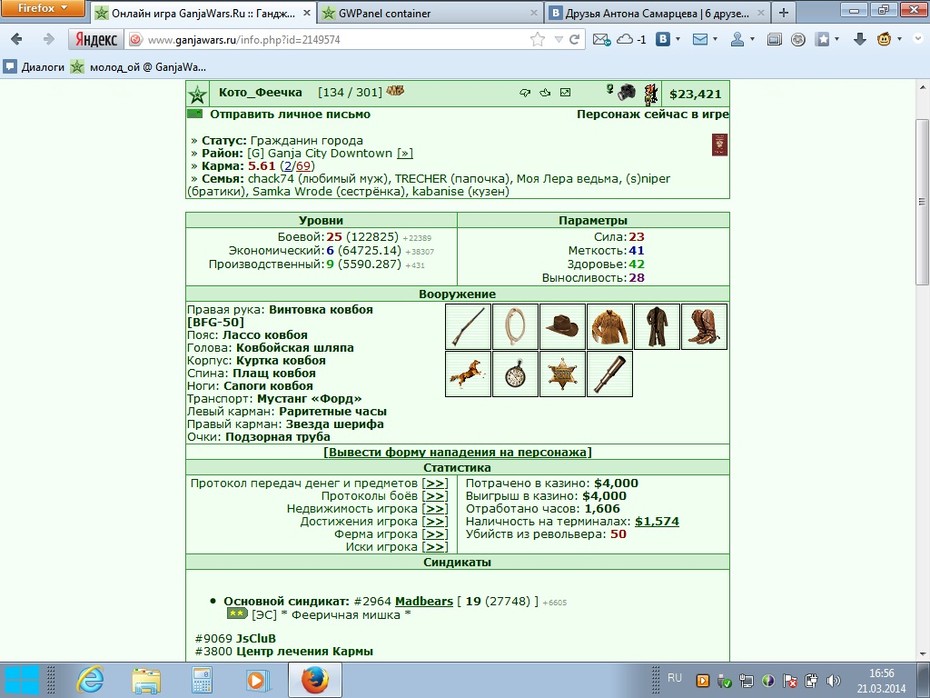Open a new tab with plus button
Image resolution: width=930 pixels, height=698 pixels.
(784, 12)
